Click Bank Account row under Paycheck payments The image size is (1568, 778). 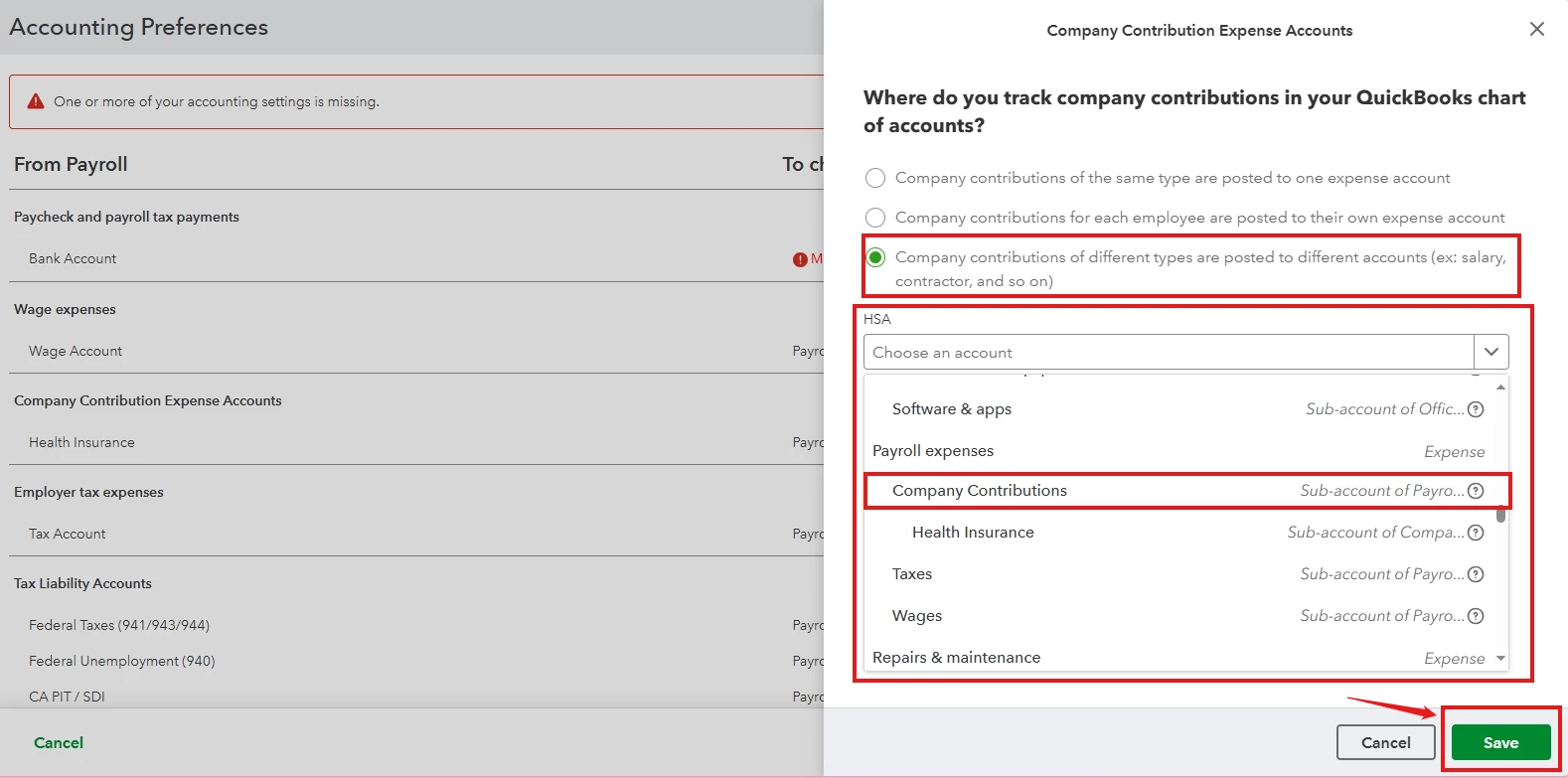(x=416, y=258)
